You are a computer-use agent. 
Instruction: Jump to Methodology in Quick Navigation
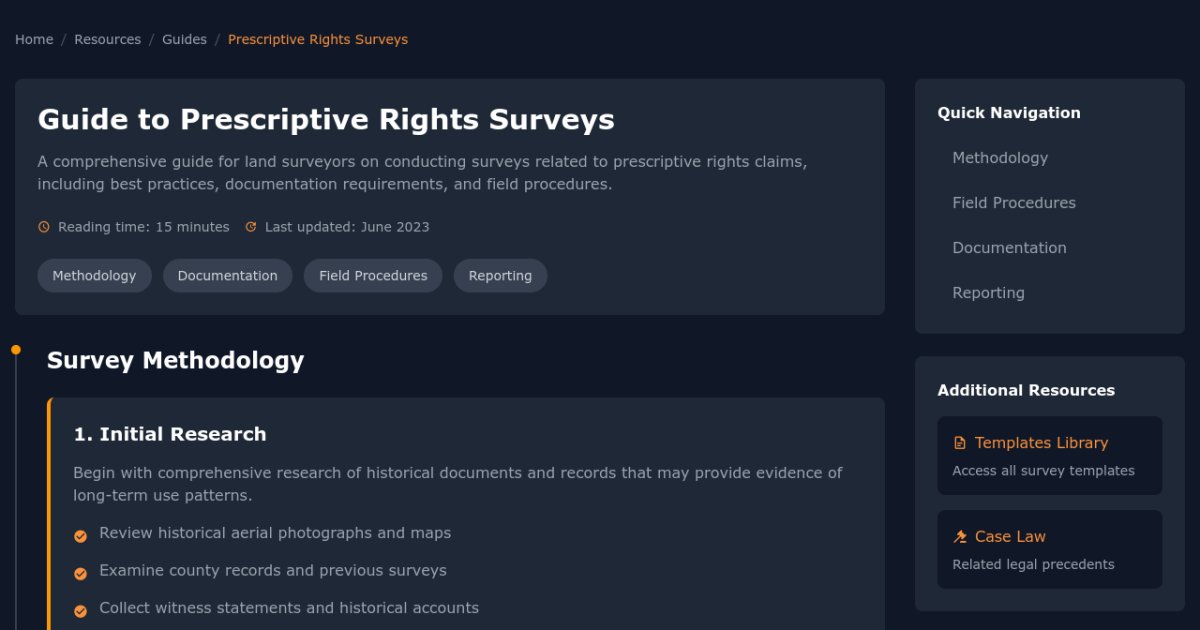pos(1000,158)
